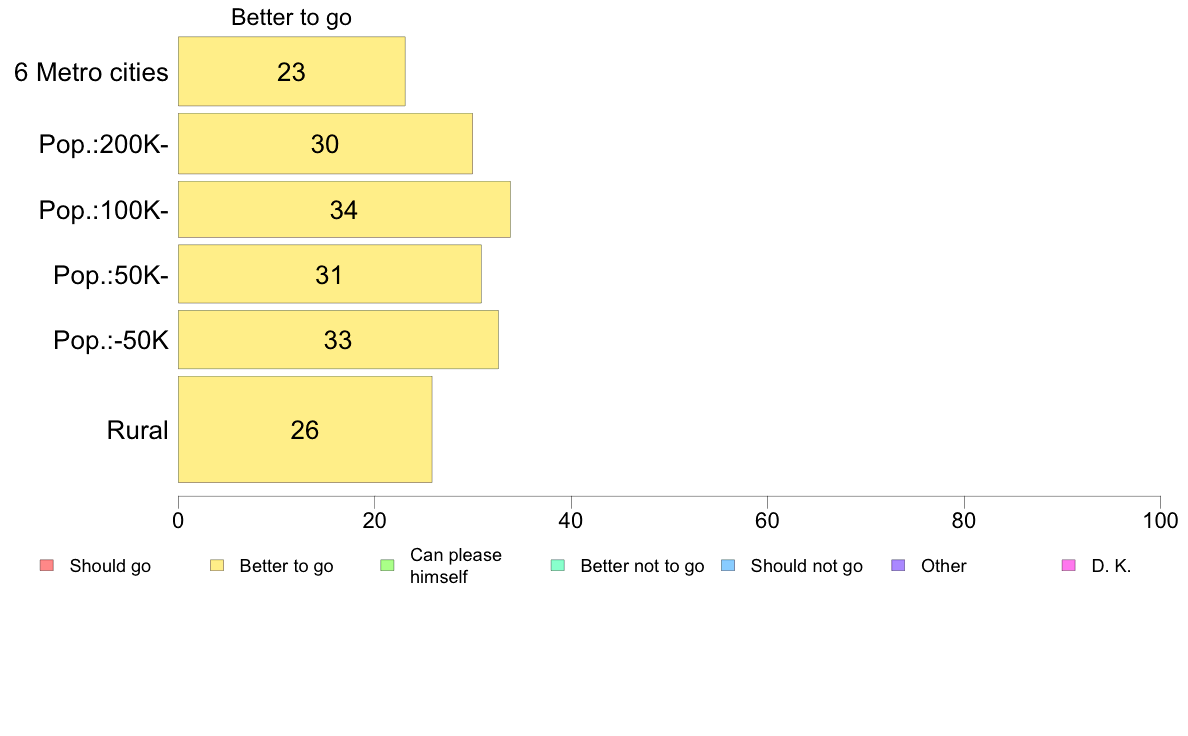Select the green Can please himself swatch
The image size is (1188, 736).
[x=387, y=565]
